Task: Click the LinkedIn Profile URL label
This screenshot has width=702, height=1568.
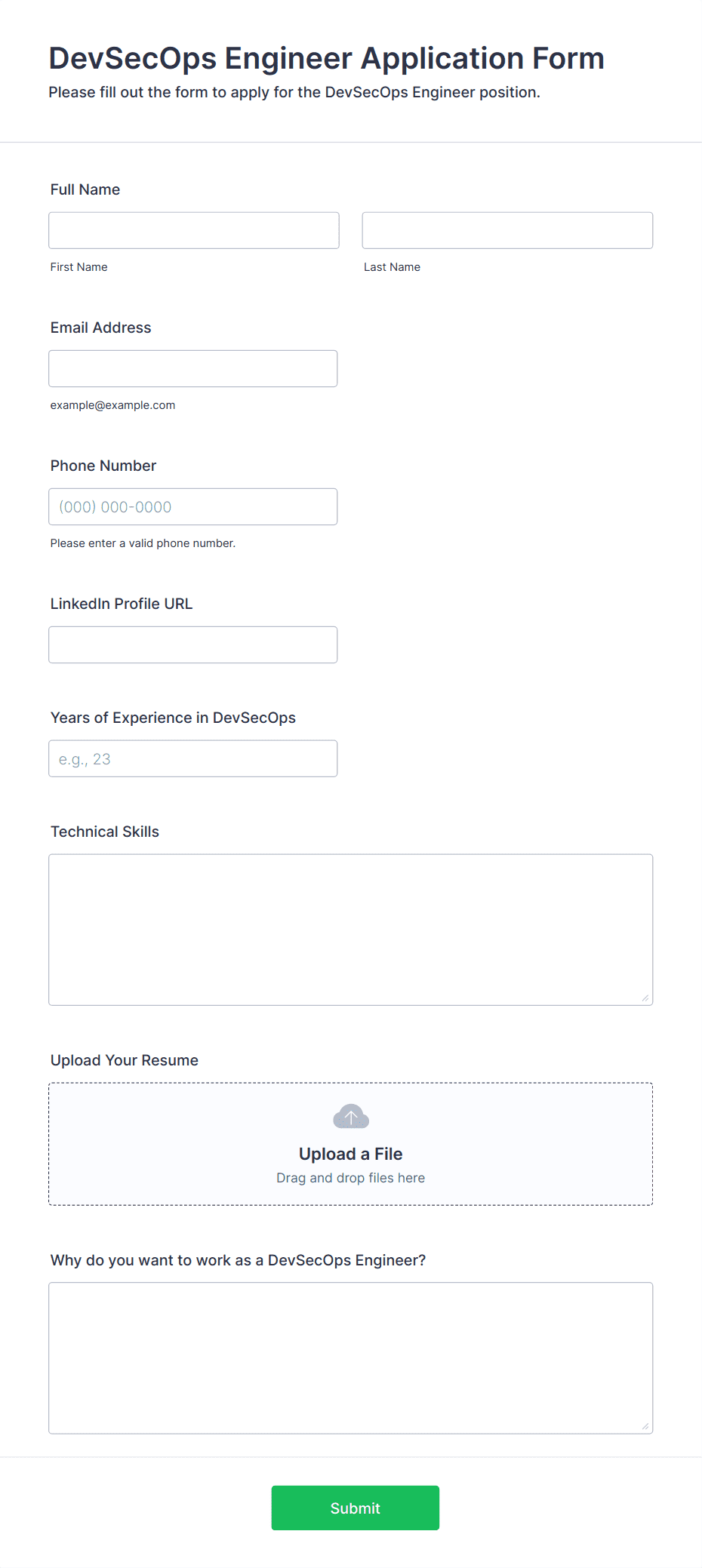Action: [x=122, y=604]
